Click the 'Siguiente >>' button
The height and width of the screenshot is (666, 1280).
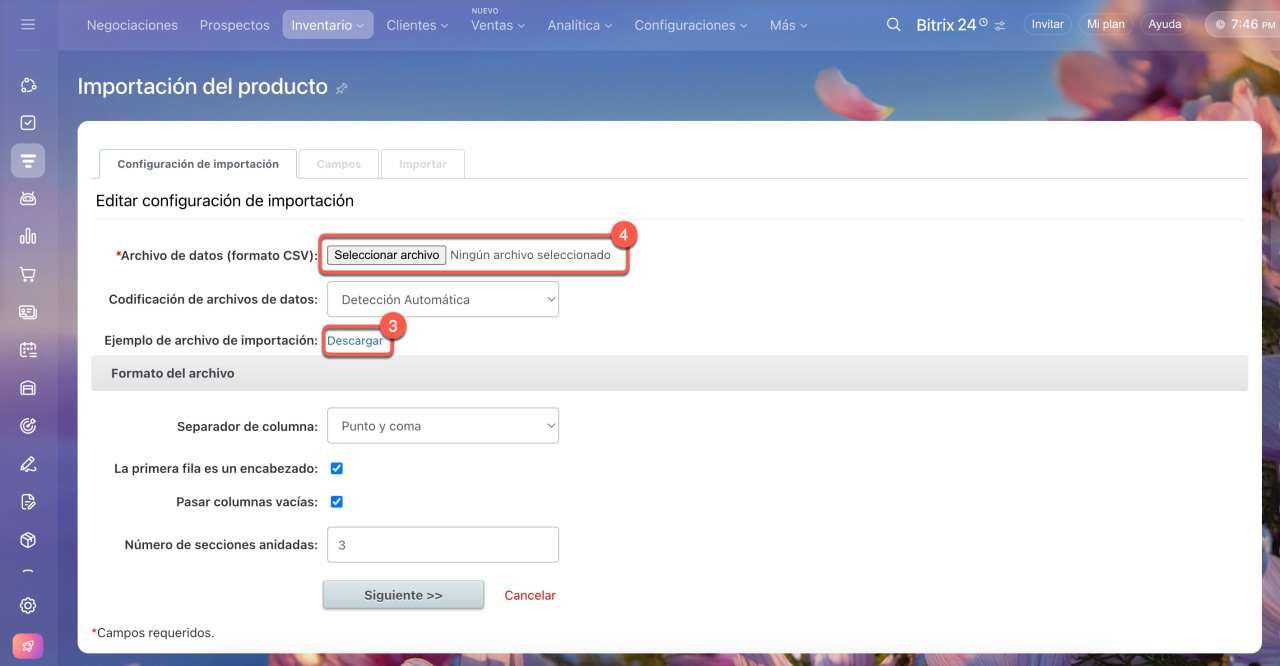pos(403,595)
